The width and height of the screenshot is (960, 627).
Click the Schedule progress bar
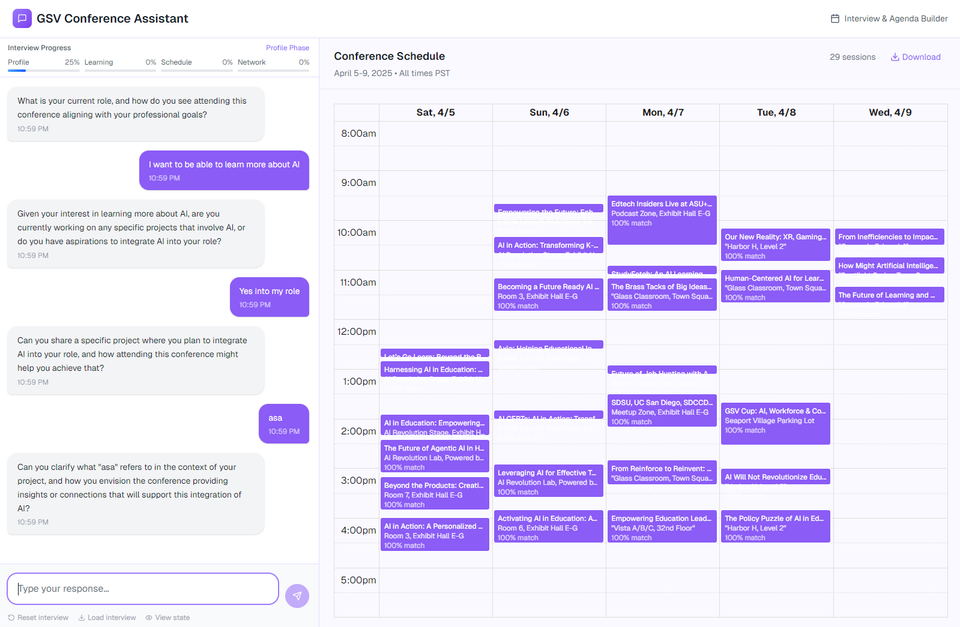click(197, 70)
